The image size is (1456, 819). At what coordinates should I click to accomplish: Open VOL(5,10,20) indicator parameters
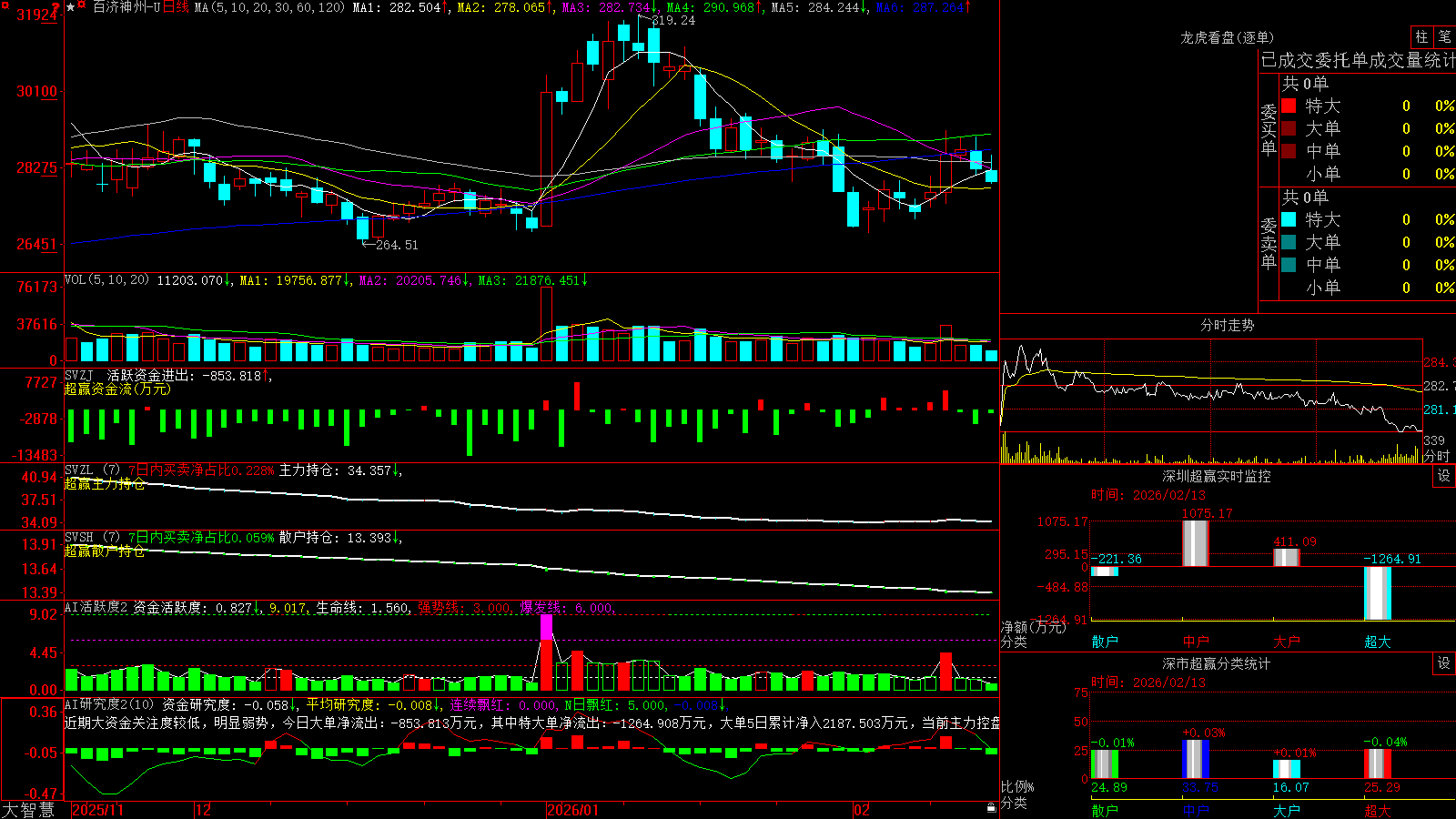106,280
